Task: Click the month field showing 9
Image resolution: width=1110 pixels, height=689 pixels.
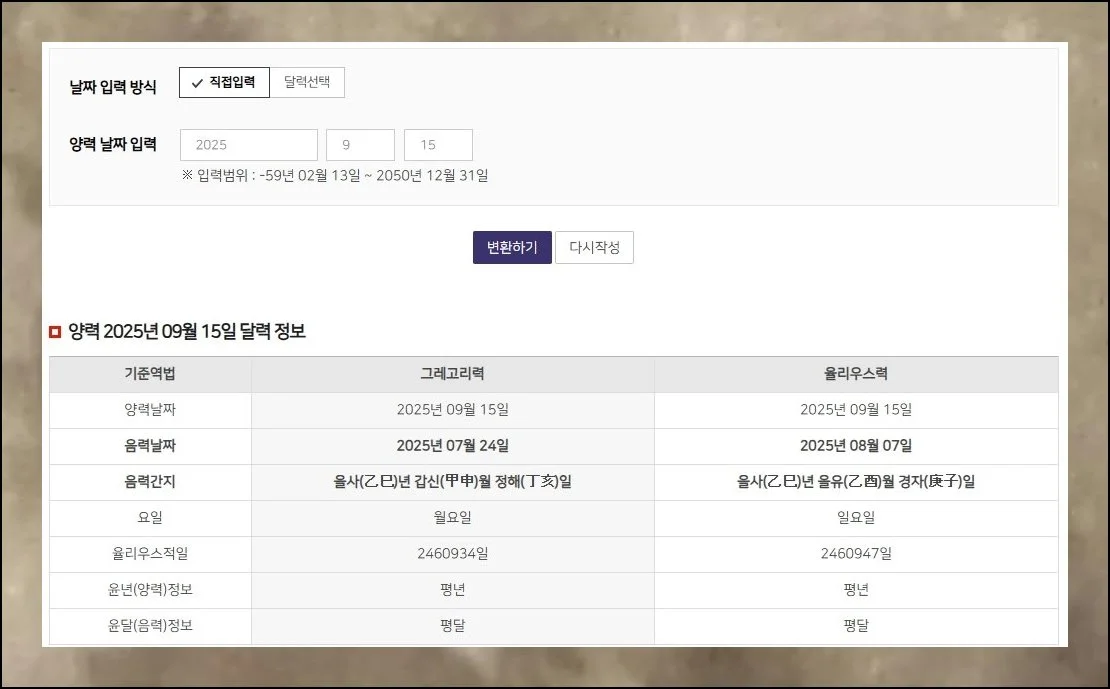Action: click(x=360, y=144)
